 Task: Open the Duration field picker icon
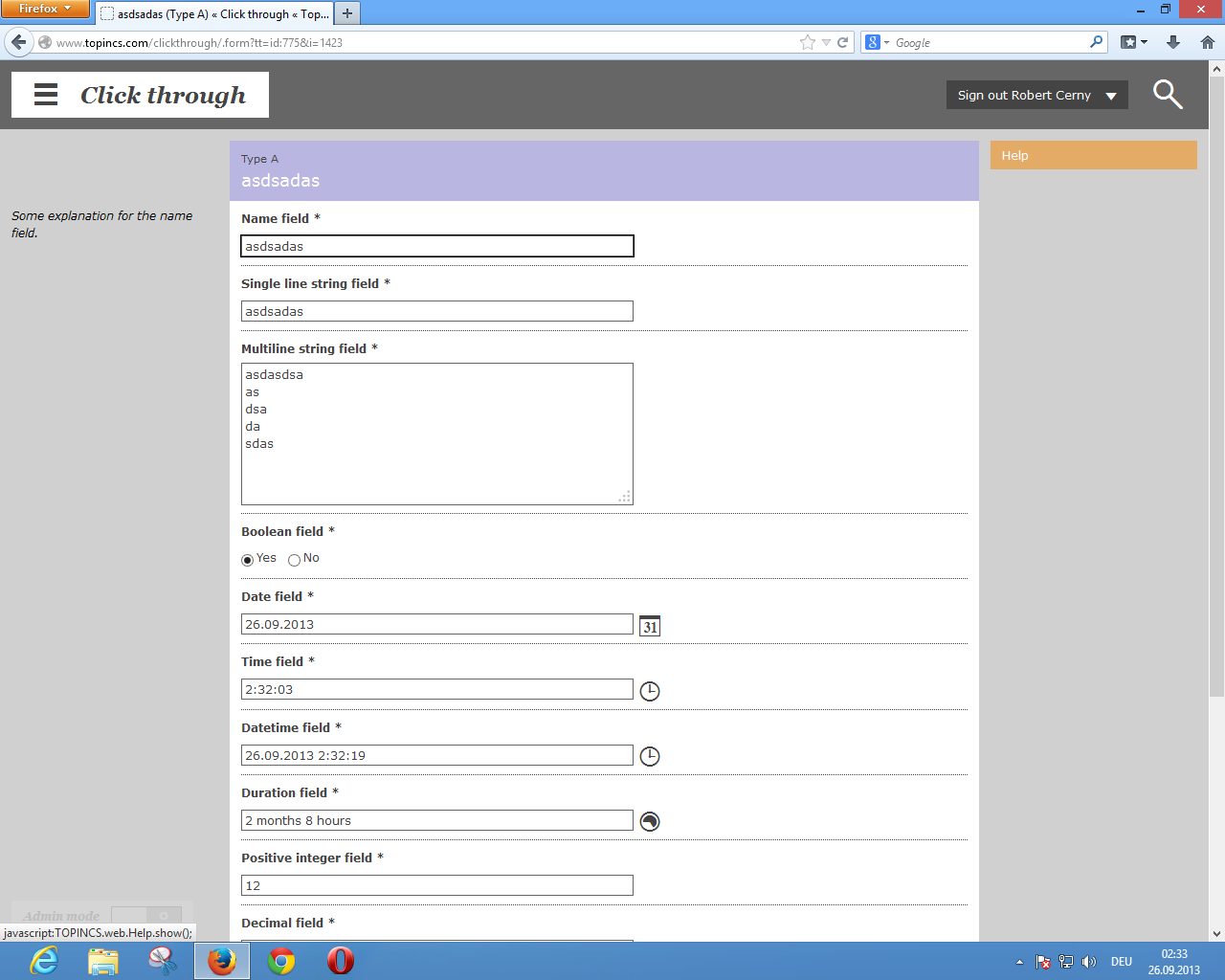[650, 821]
